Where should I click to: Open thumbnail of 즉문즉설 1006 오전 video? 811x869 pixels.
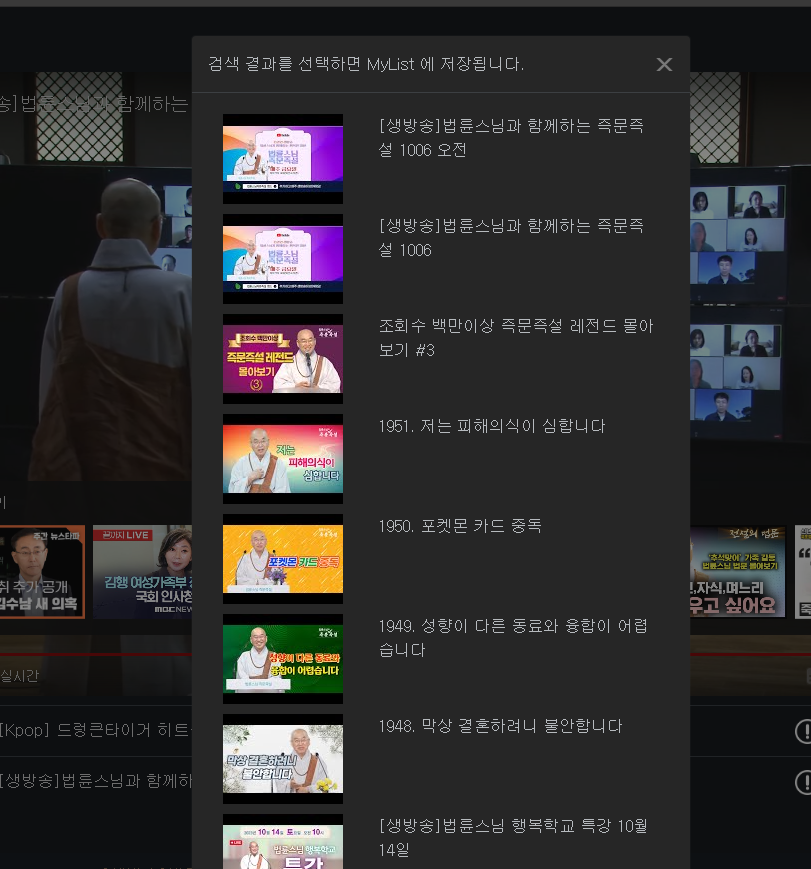[x=283, y=159]
